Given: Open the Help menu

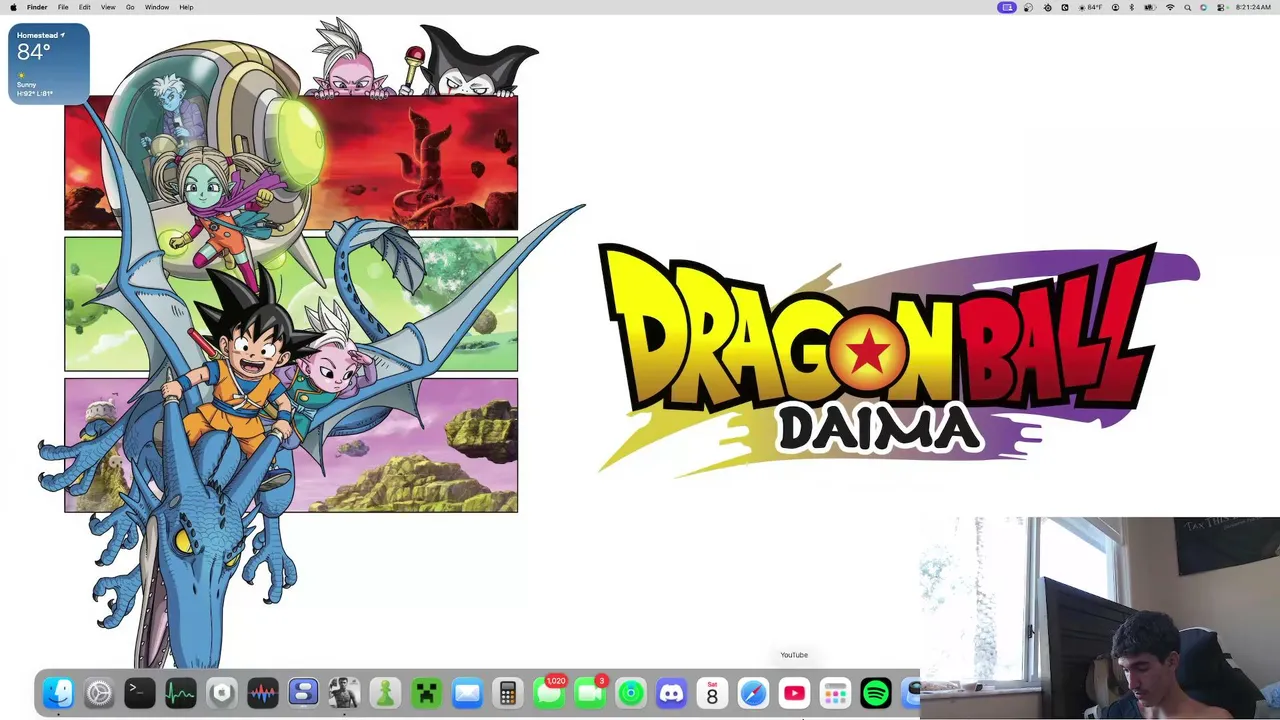Looking at the screenshot, I should click(x=186, y=7).
